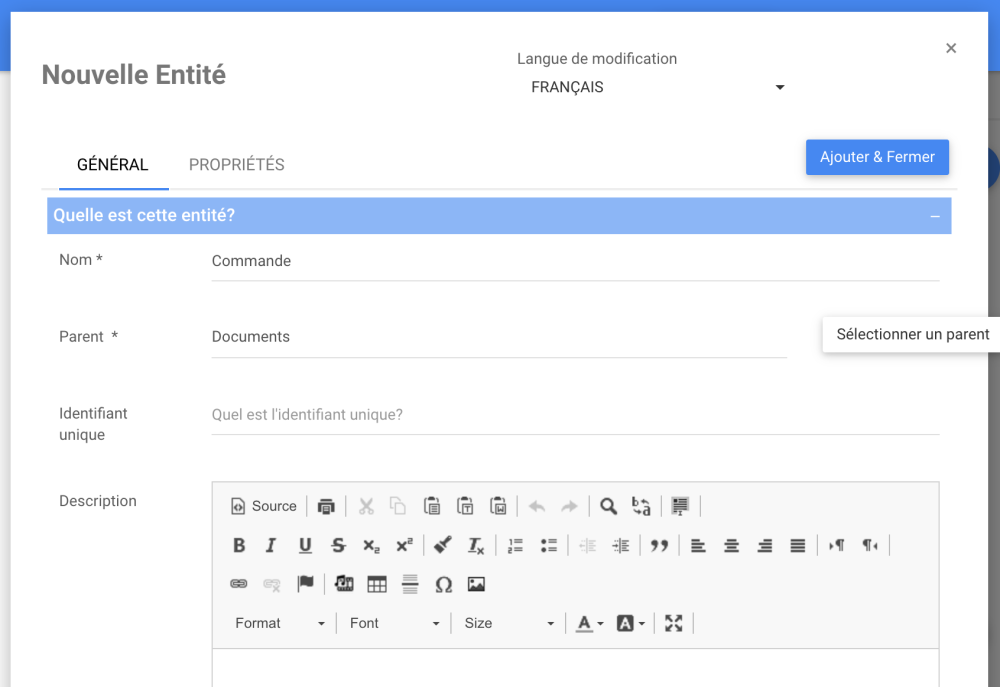Toggle bold formatting in the description editor
1000x687 pixels.
[239, 545]
